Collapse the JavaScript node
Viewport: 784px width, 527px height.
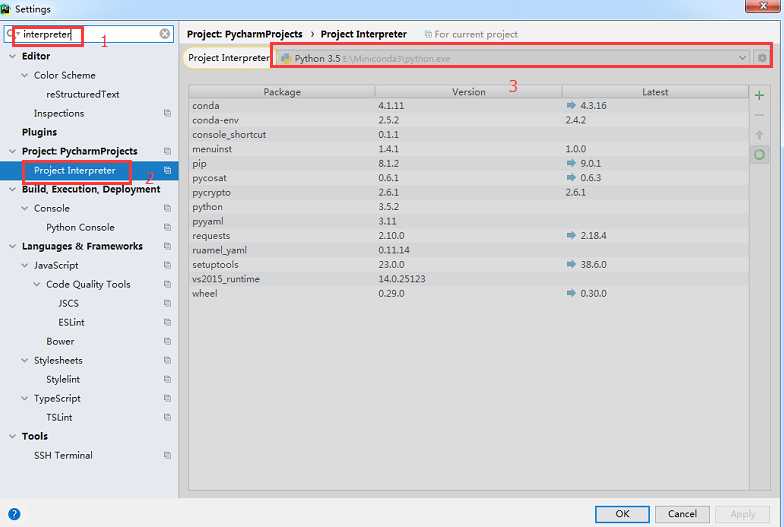point(24,265)
